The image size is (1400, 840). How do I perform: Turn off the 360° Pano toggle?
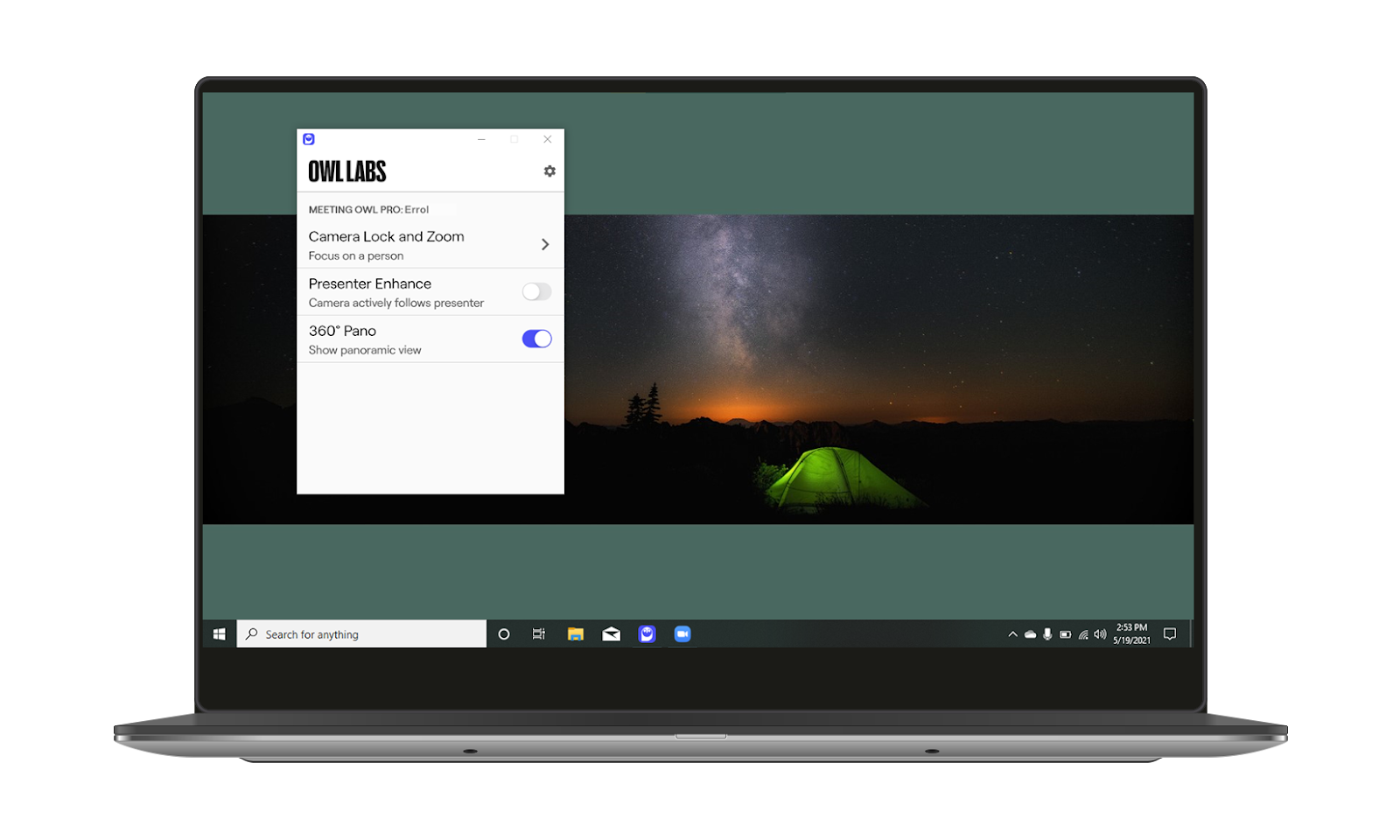536,339
